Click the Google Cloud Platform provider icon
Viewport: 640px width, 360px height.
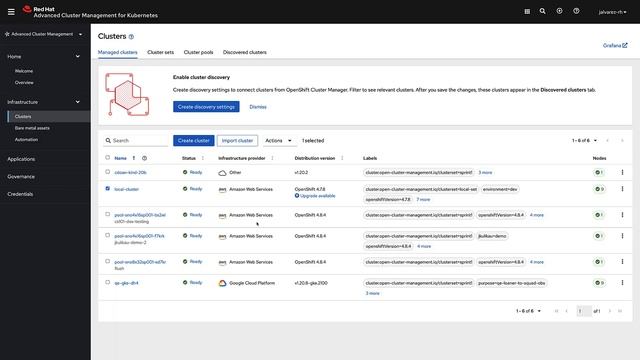coord(222,283)
